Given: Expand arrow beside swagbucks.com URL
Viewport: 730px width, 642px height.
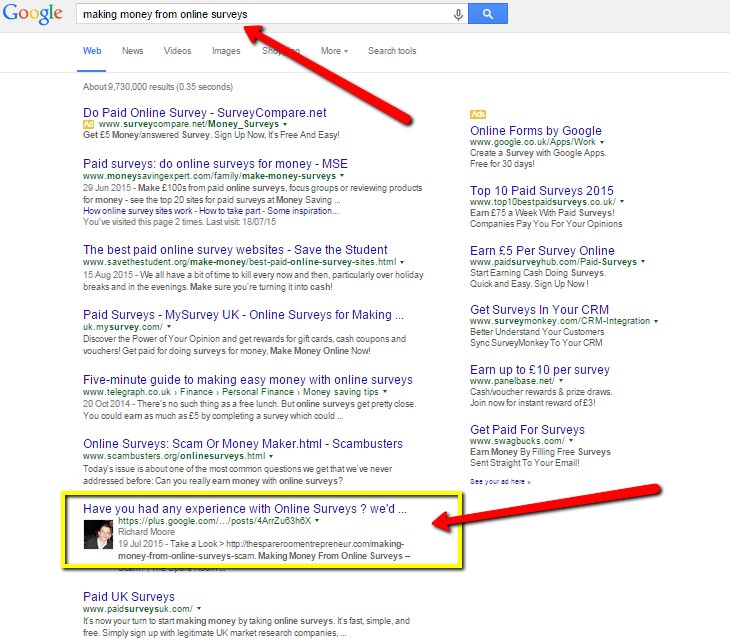Looking at the screenshot, I should [x=571, y=441].
